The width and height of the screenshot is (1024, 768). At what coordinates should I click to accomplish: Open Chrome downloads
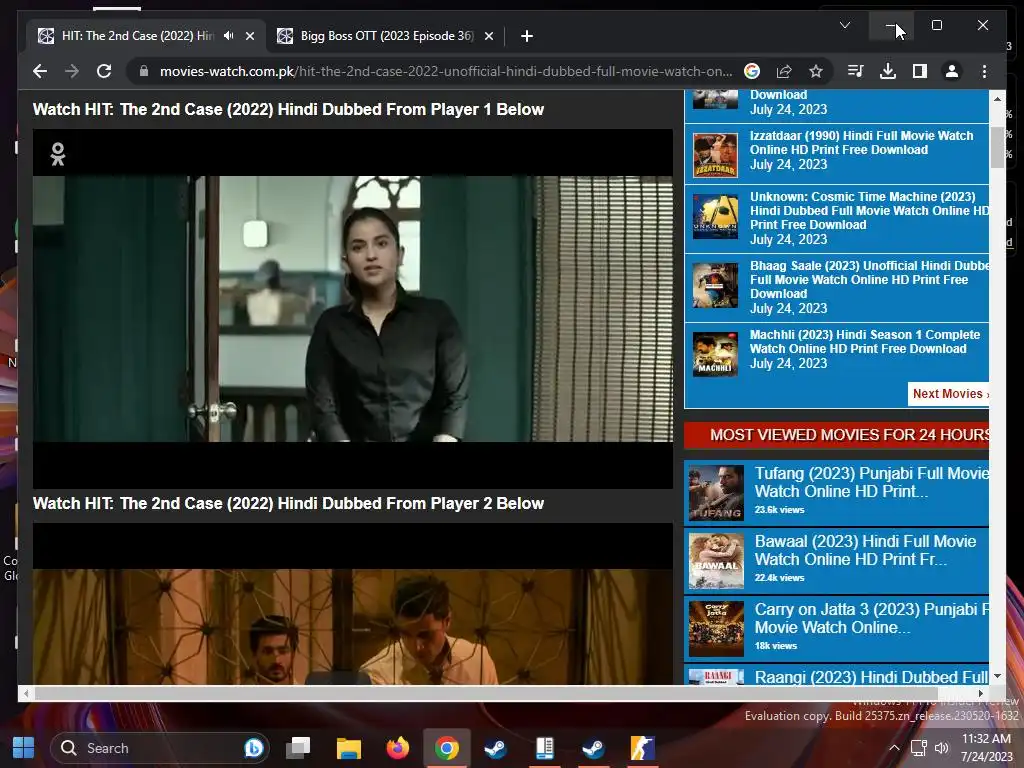[888, 71]
